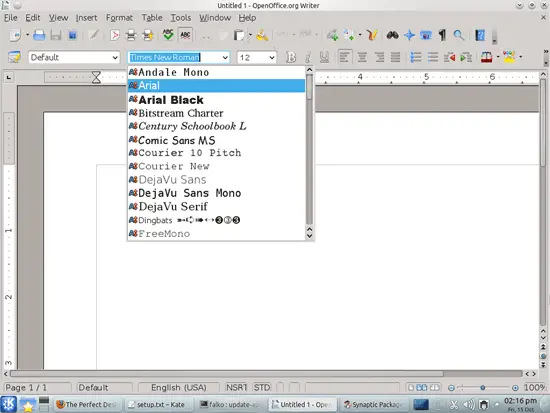The height and width of the screenshot is (413, 550).
Task: Select book mode view layout icon
Action: point(435,387)
